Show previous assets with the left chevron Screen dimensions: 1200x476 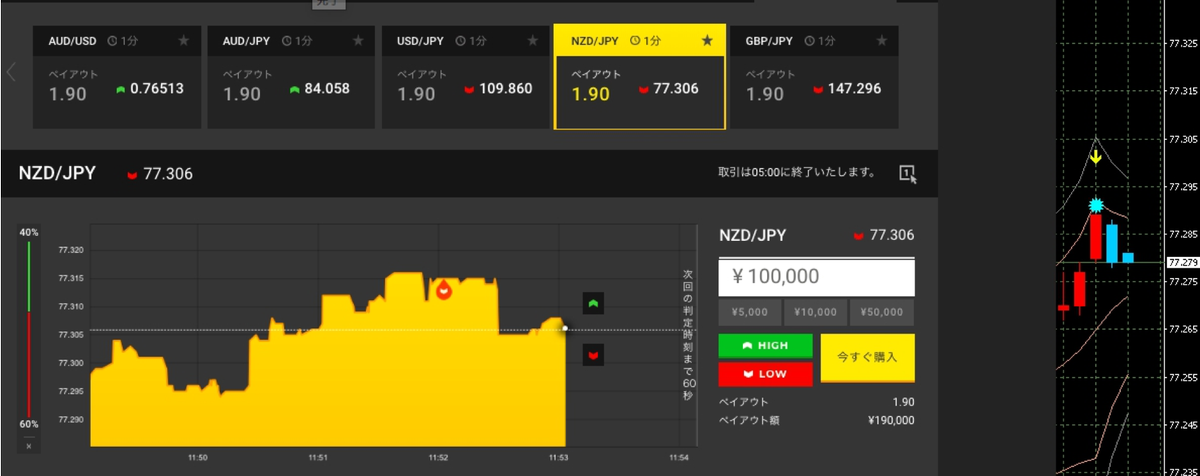pos(11,72)
